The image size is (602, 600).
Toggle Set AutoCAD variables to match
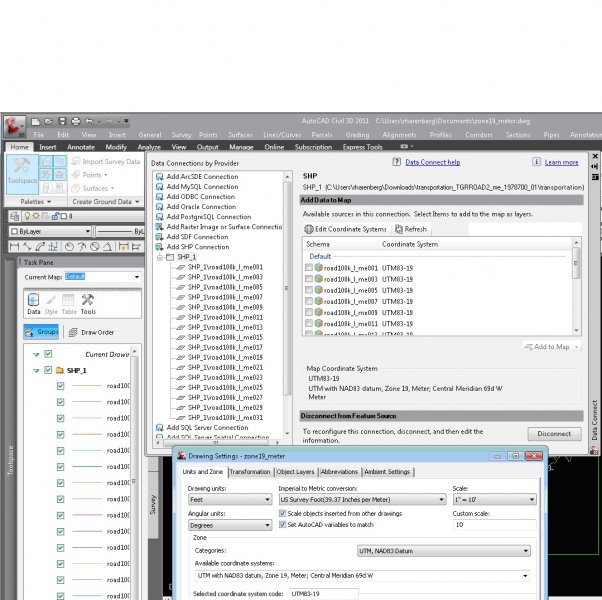pyautogui.click(x=283, y=524)
